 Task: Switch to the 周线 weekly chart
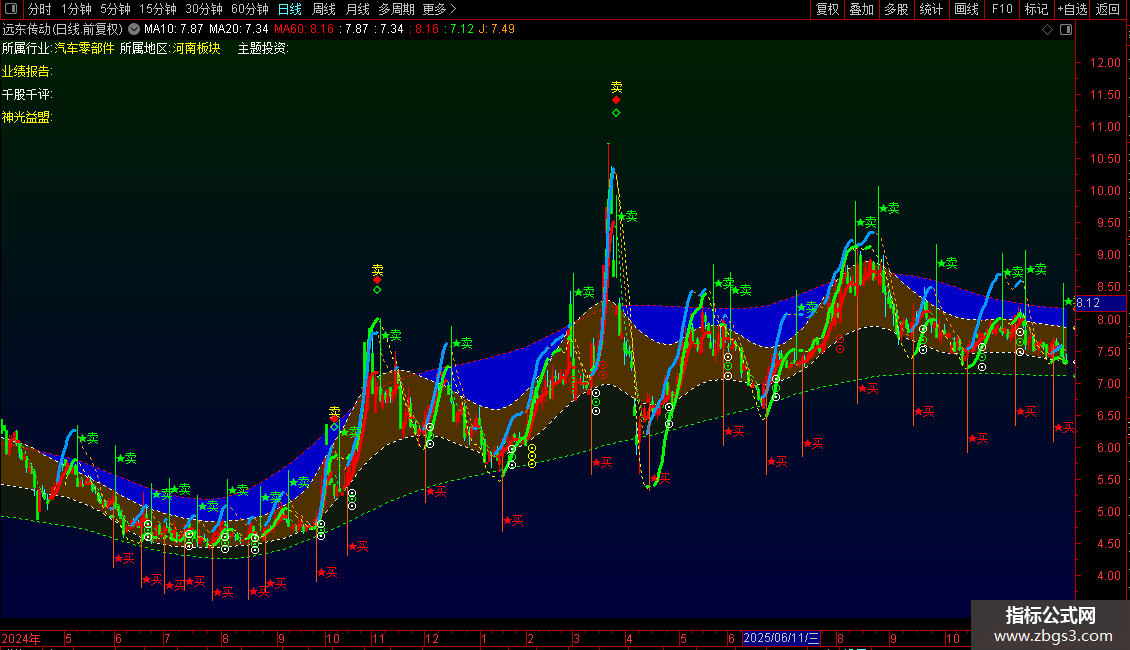[x=324, y=9]
